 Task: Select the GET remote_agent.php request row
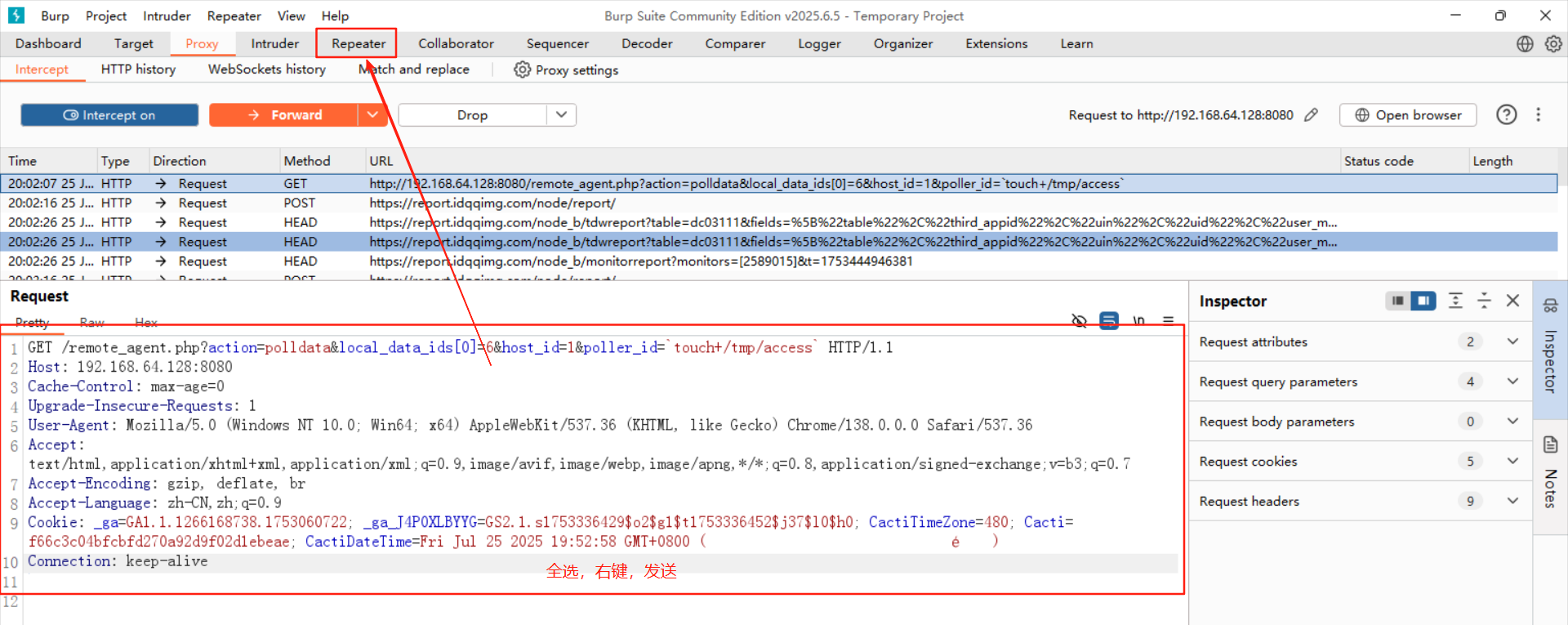[779, 184]
